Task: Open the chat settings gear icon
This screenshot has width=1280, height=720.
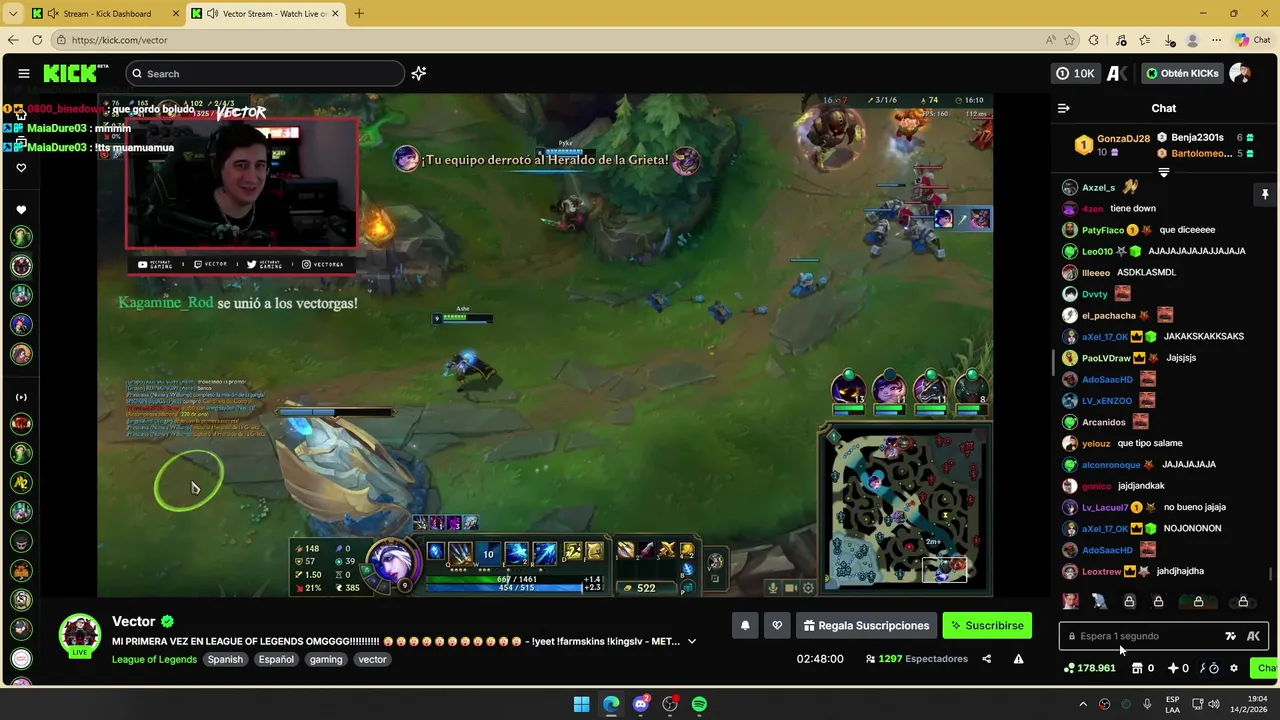Action: [1234, 668]
